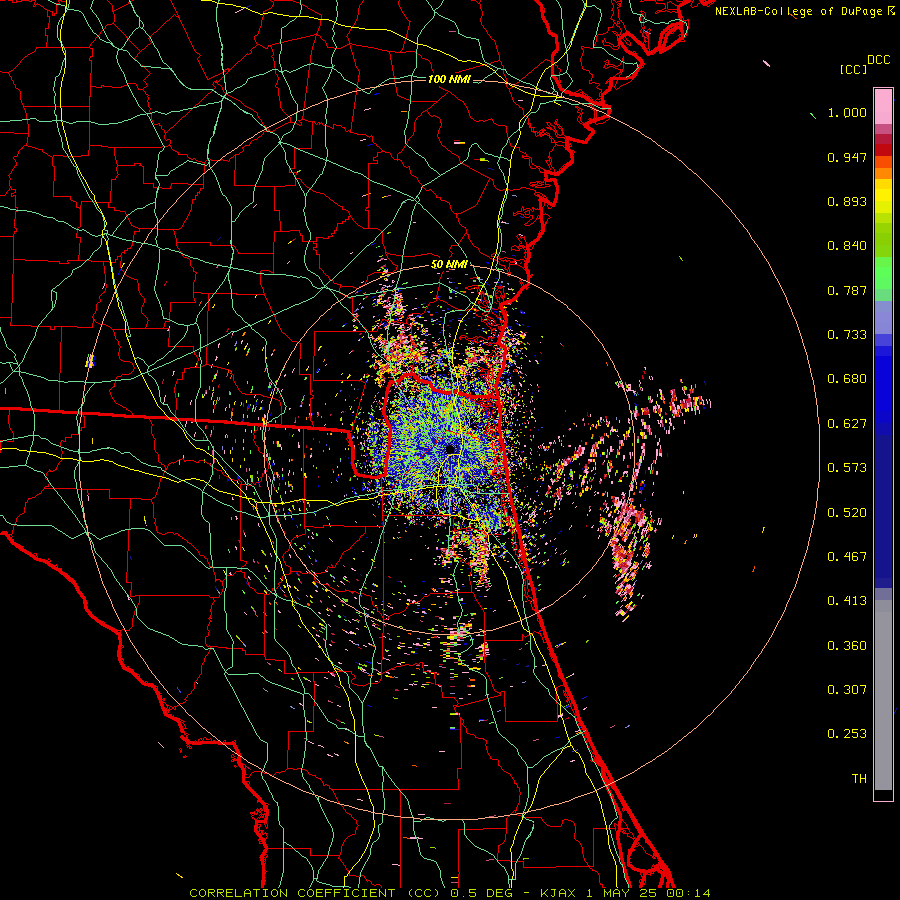
Task: Click the NEXLAB-College of DuPage watermark text
Action: pyautogui.click(x=804, y=11)
